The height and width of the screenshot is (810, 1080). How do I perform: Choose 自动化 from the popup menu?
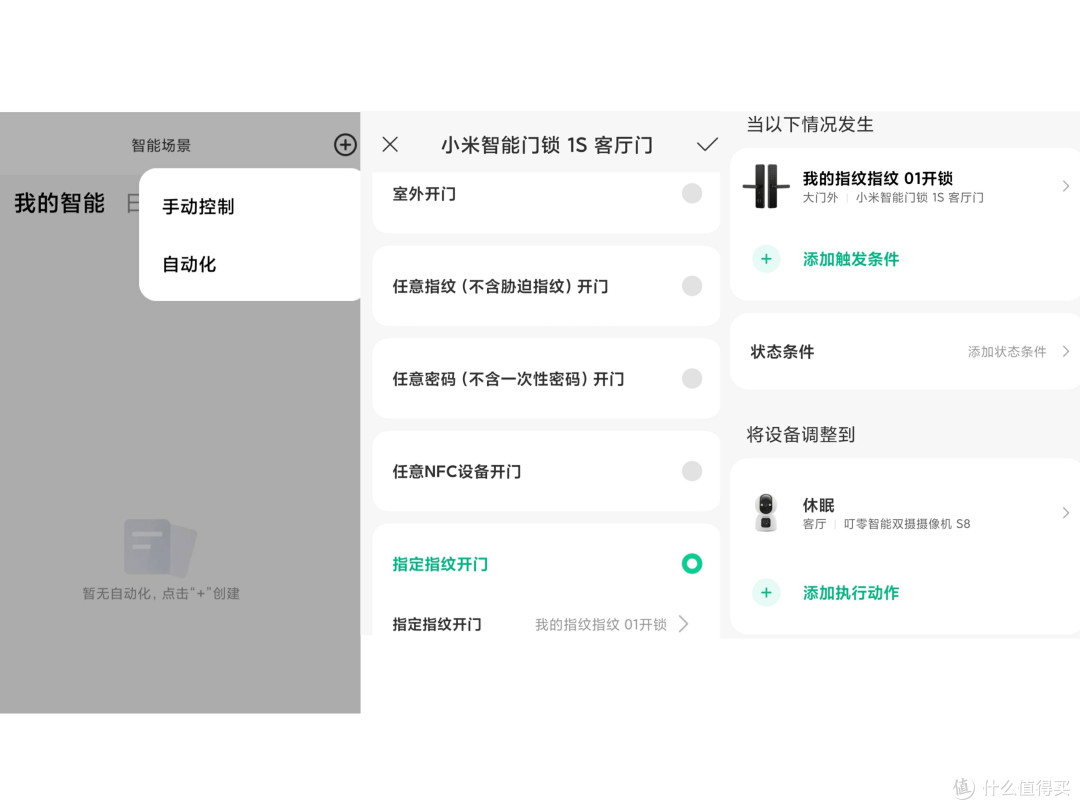click(189, 264)
